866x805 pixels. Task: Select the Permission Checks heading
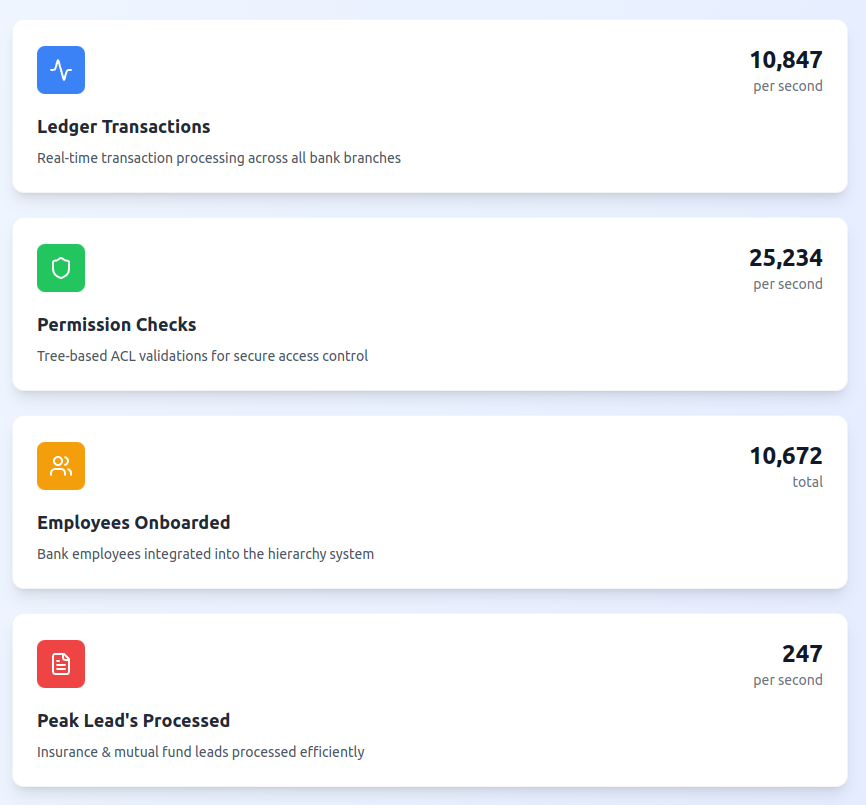117,325
